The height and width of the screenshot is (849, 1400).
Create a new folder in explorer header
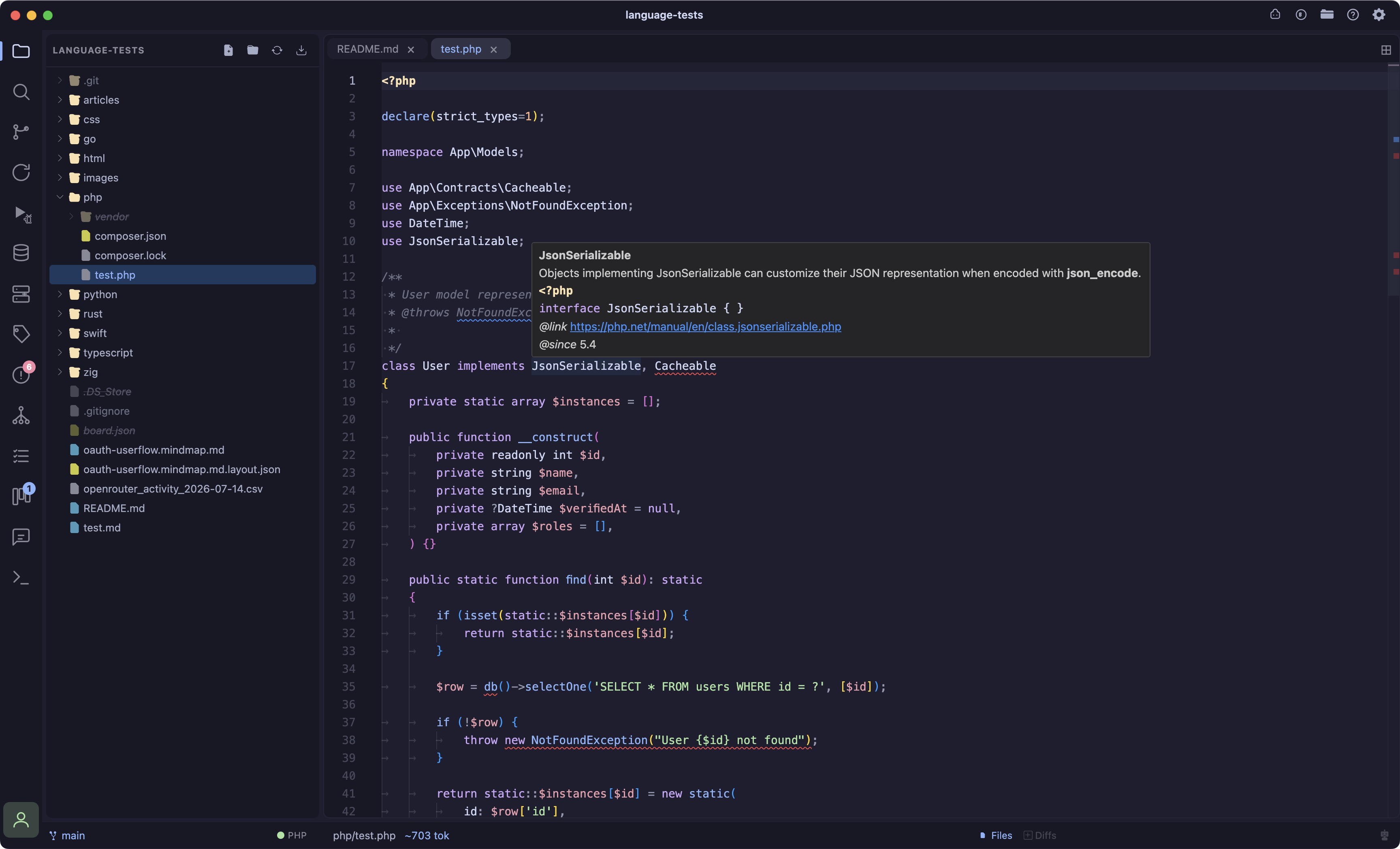click(x=253, y=50)
